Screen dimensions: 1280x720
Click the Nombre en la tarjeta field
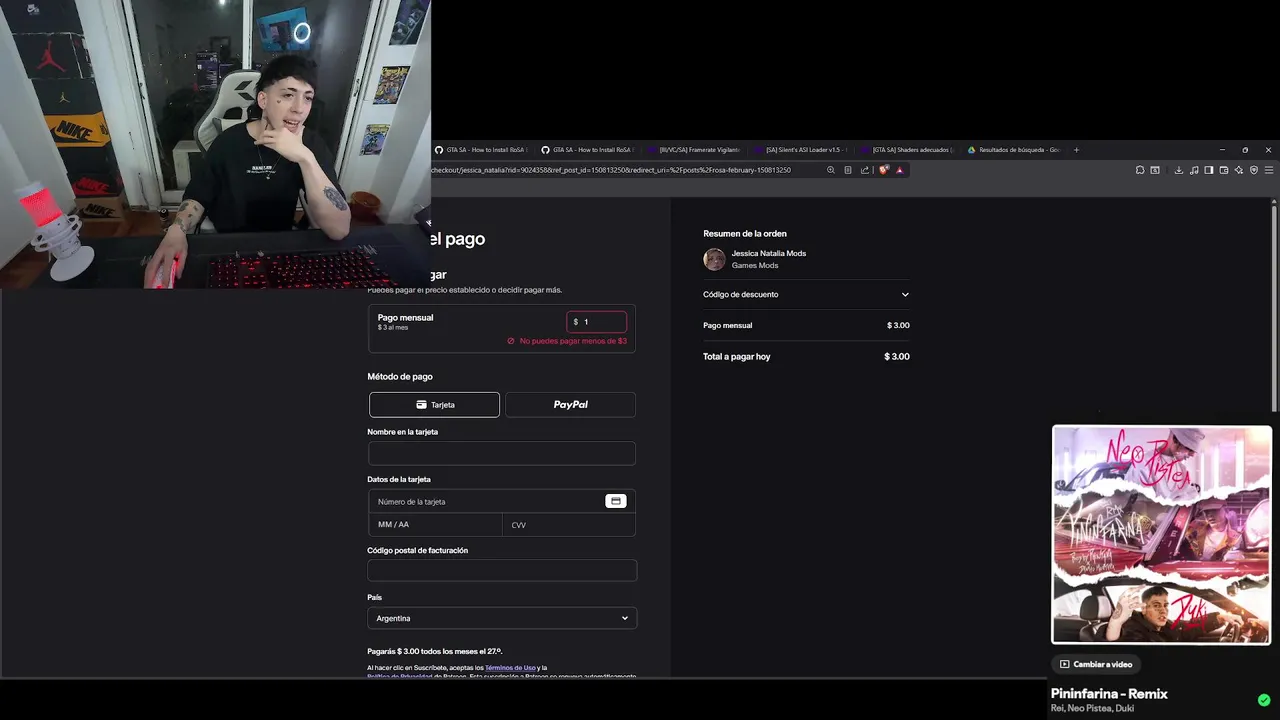[502, 453]
